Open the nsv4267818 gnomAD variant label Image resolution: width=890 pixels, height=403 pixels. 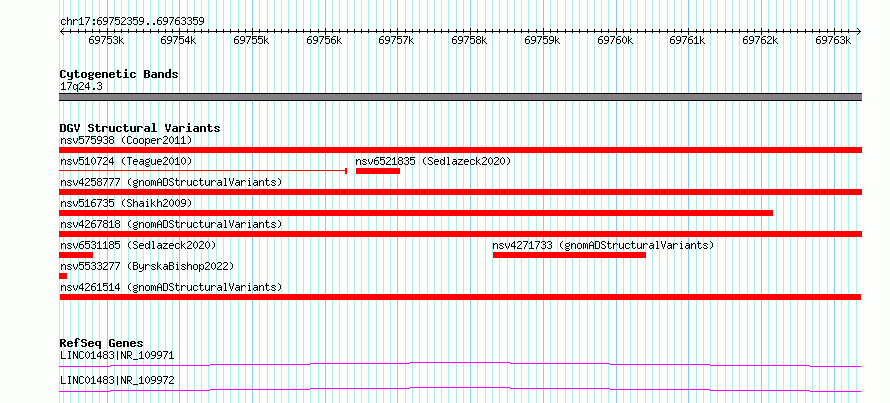point(171,224)
